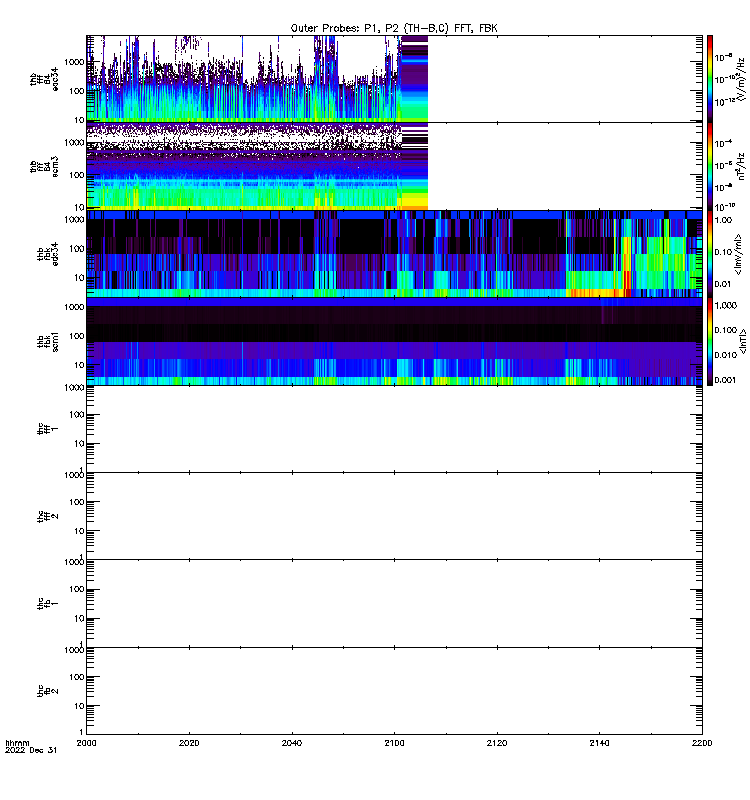Click the 2020 time tick label
The image size is (750, 800).
(189, 743)
